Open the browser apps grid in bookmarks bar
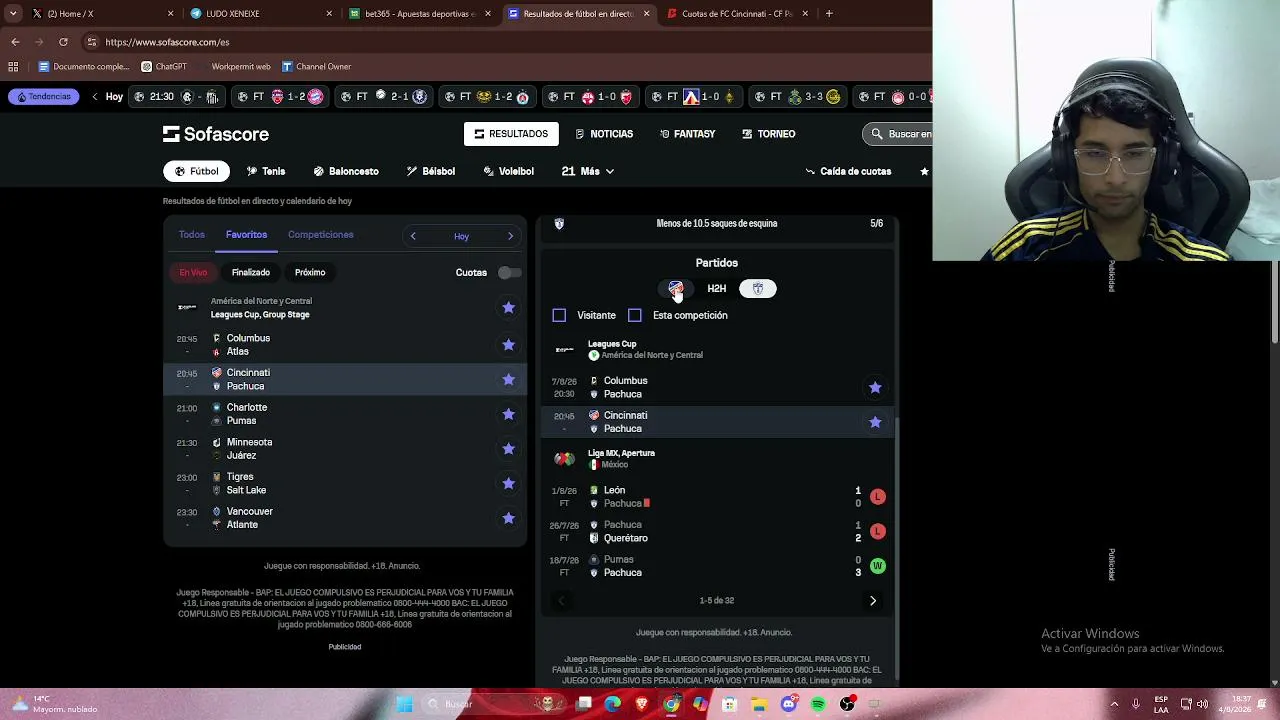1280x720 pixels. point(13,67)
